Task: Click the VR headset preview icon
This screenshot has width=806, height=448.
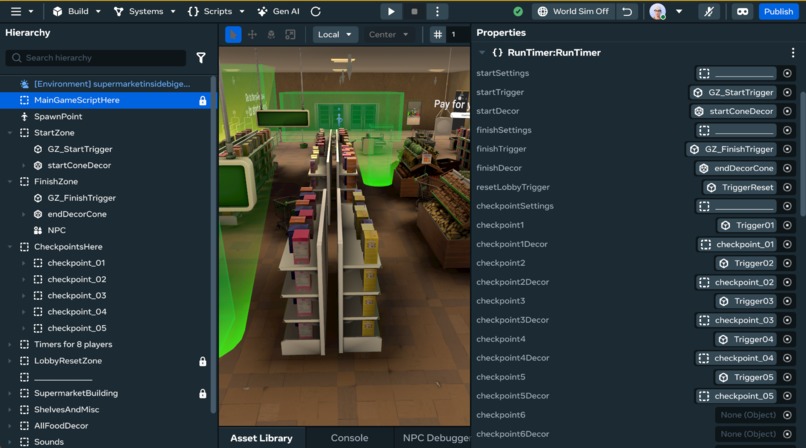Action: [742, 11]
